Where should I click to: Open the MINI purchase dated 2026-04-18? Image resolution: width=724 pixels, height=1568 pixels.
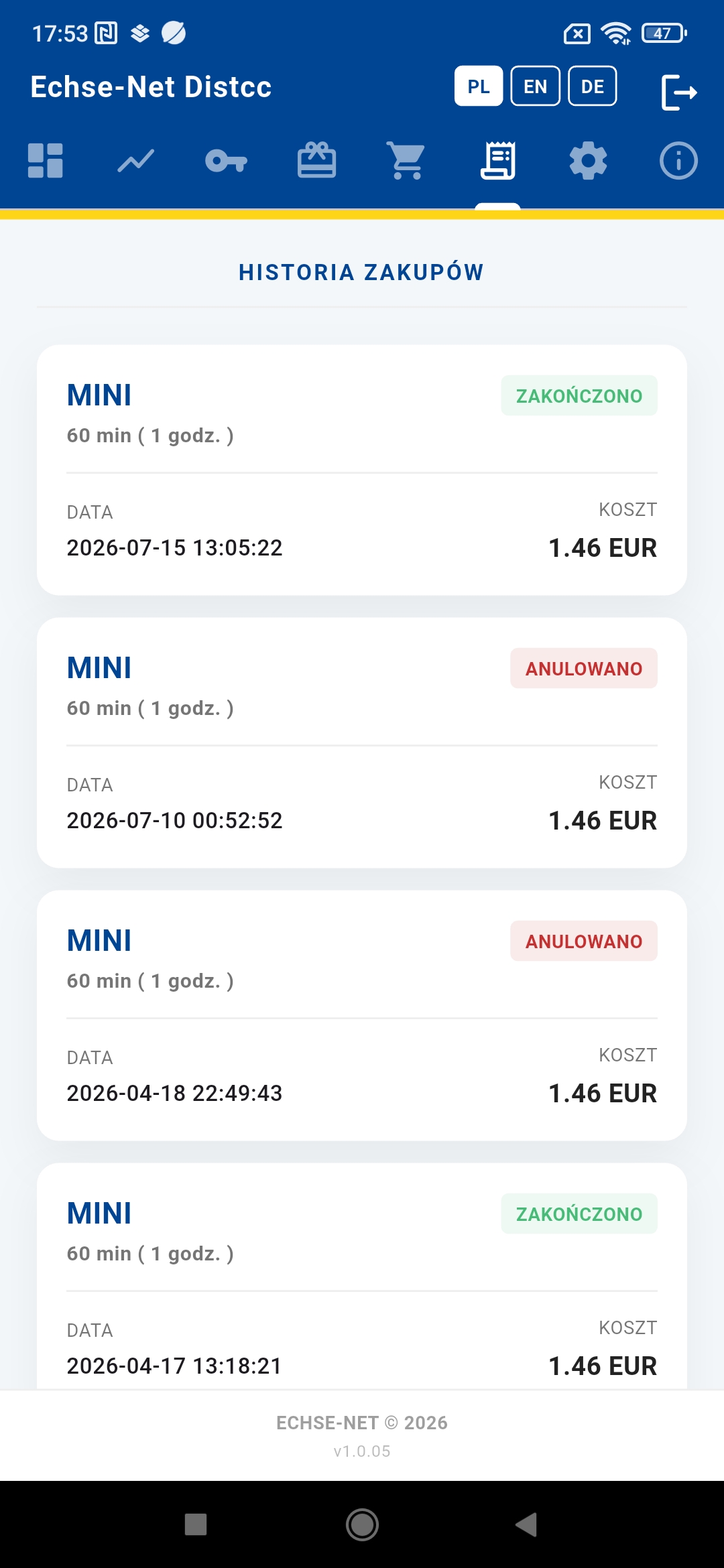[x=362, y=1015]
